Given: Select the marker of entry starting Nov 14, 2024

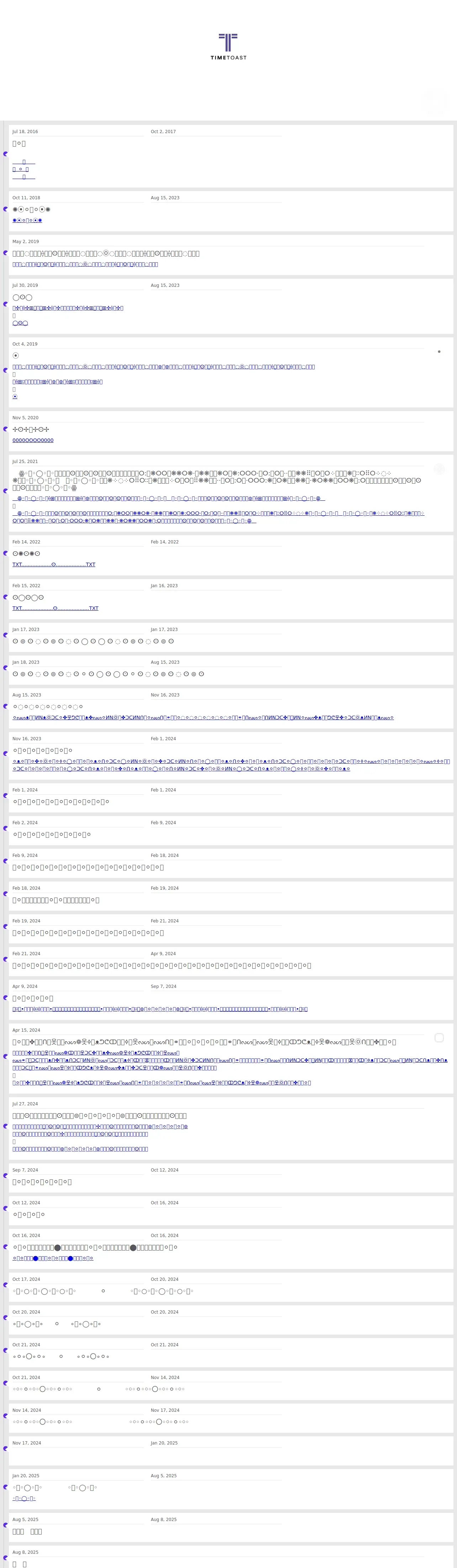Looking at the screenshot, I should pos(5,1416).
